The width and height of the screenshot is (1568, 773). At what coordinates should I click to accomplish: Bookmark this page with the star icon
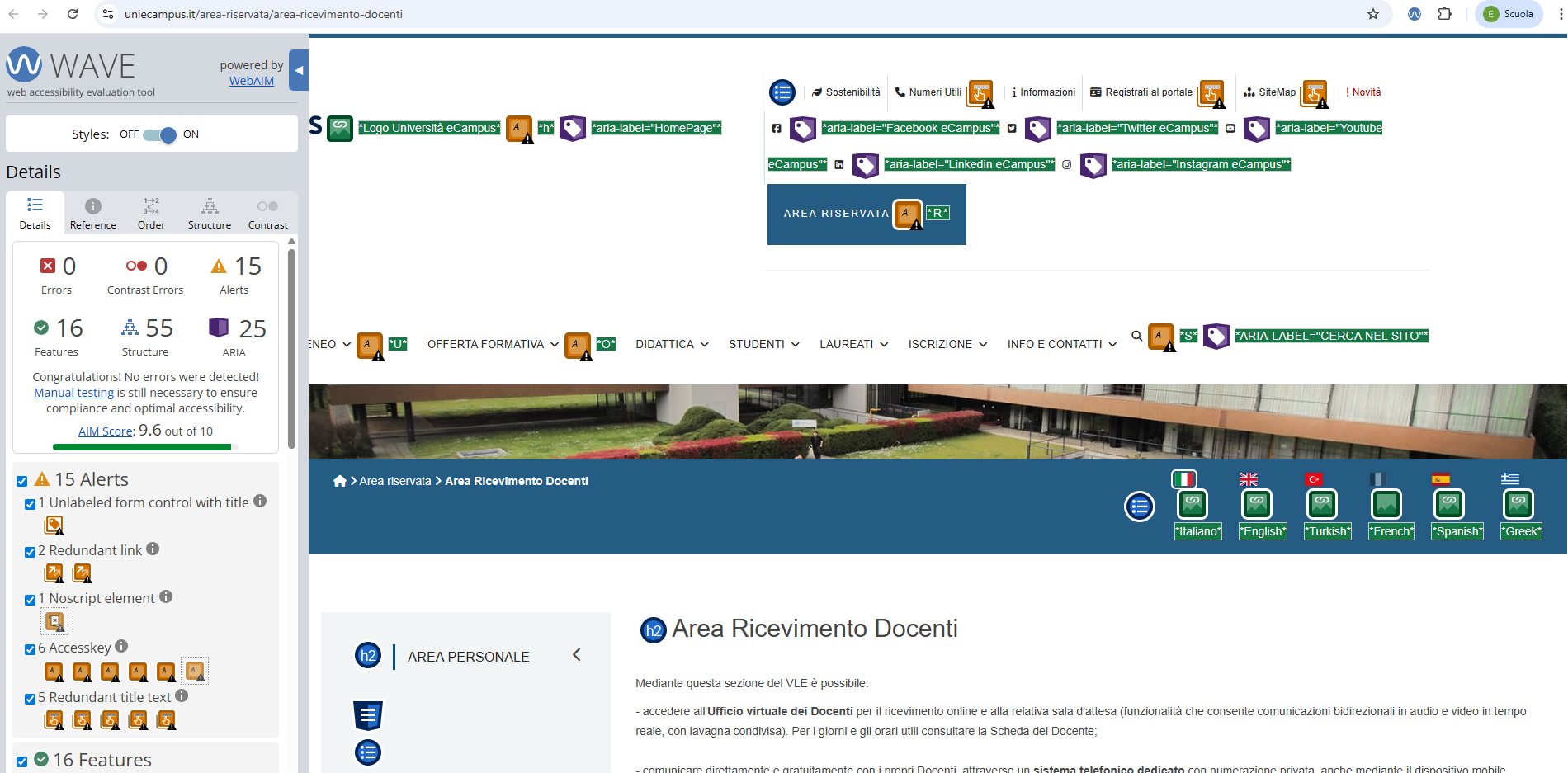pos(1373,14)
